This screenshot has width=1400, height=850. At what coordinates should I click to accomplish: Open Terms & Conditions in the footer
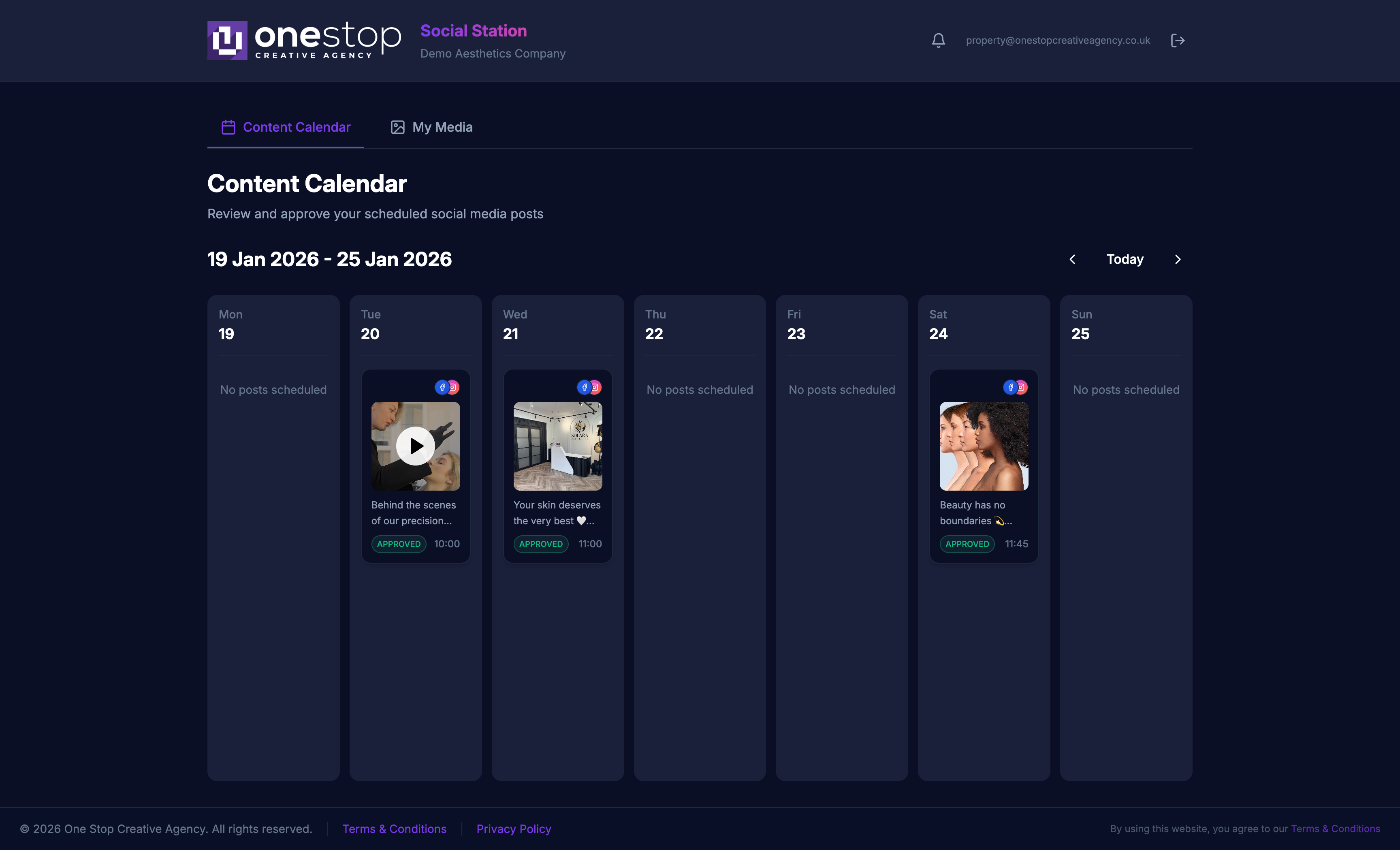[x=394, y=829]
